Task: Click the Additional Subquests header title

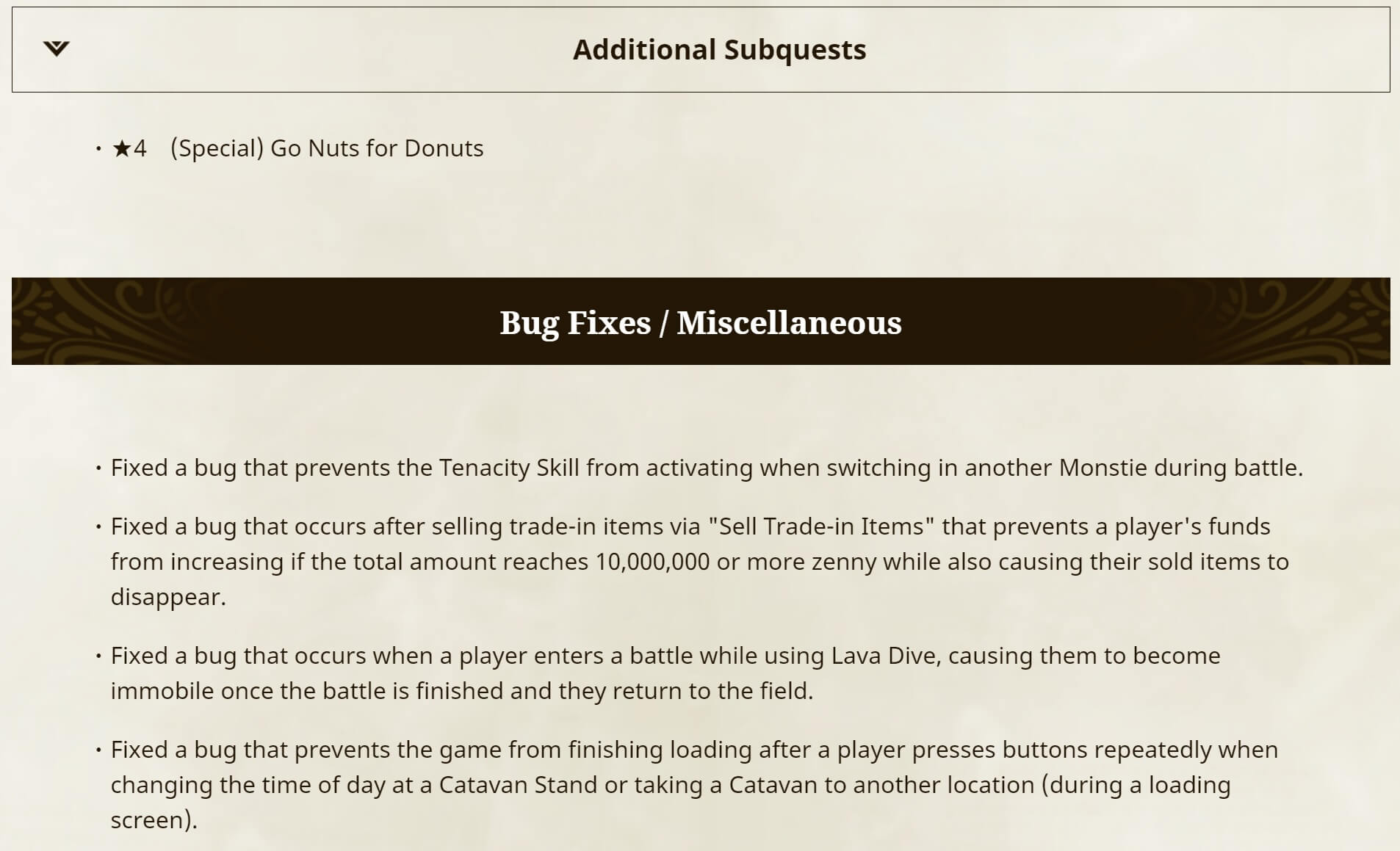Action: [x=719, y=50]
